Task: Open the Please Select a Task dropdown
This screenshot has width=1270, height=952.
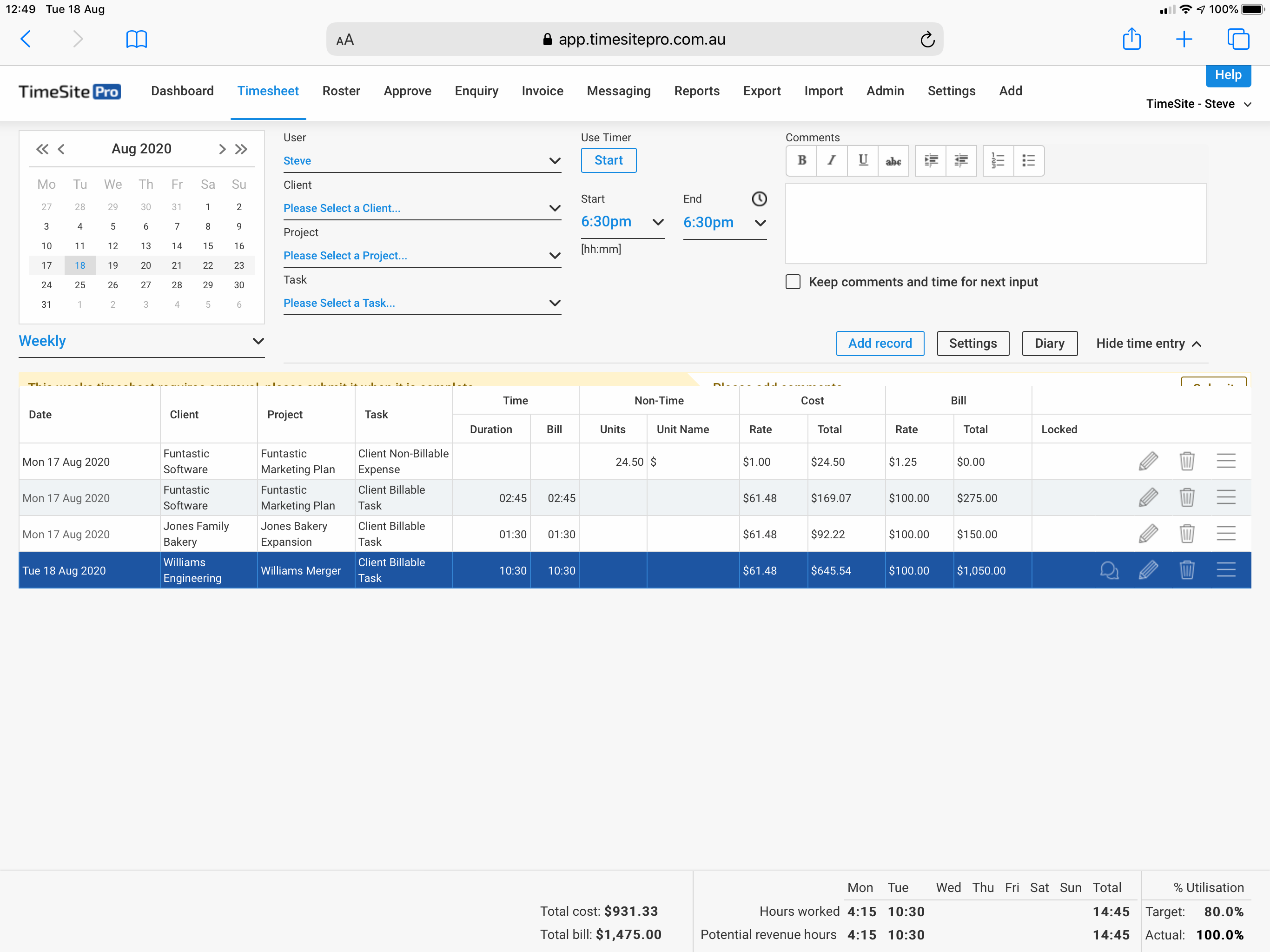Action: [422, 303]
